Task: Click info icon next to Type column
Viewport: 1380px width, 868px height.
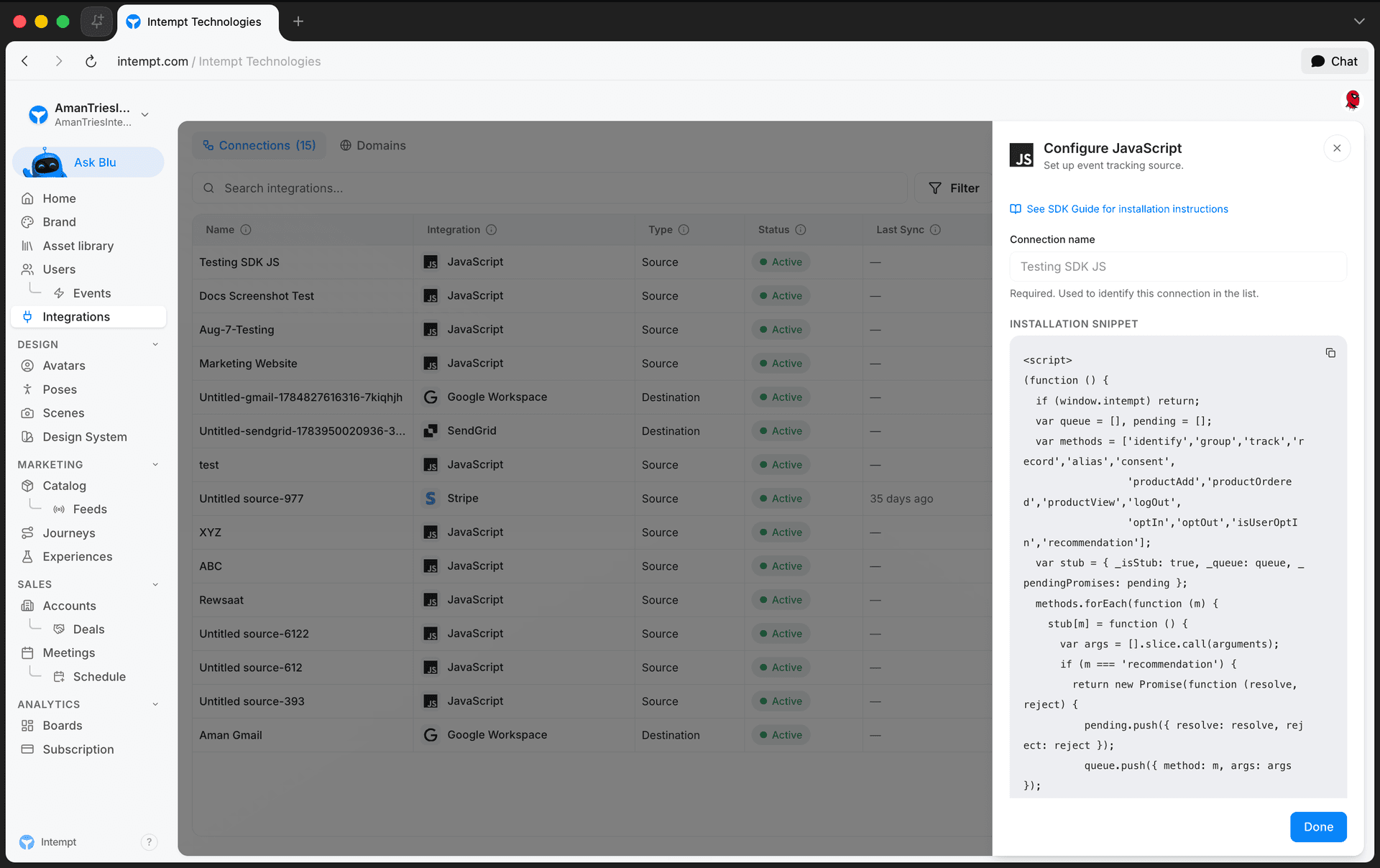Action: [684, 230]
